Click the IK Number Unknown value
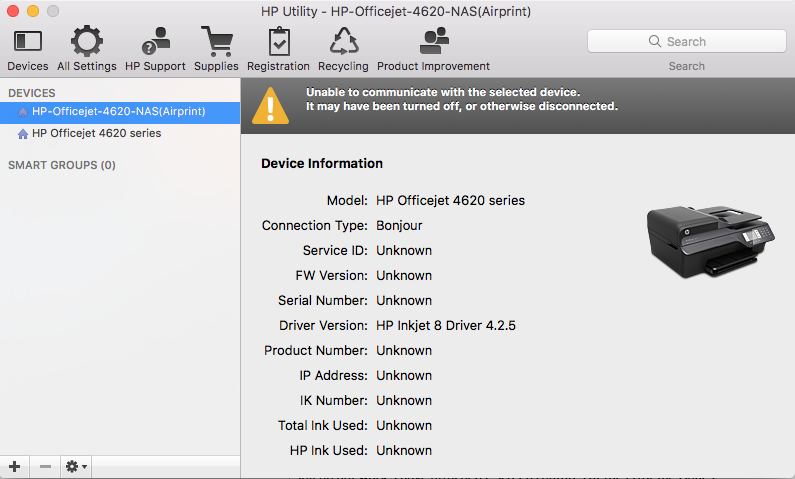 coord(404,401)
